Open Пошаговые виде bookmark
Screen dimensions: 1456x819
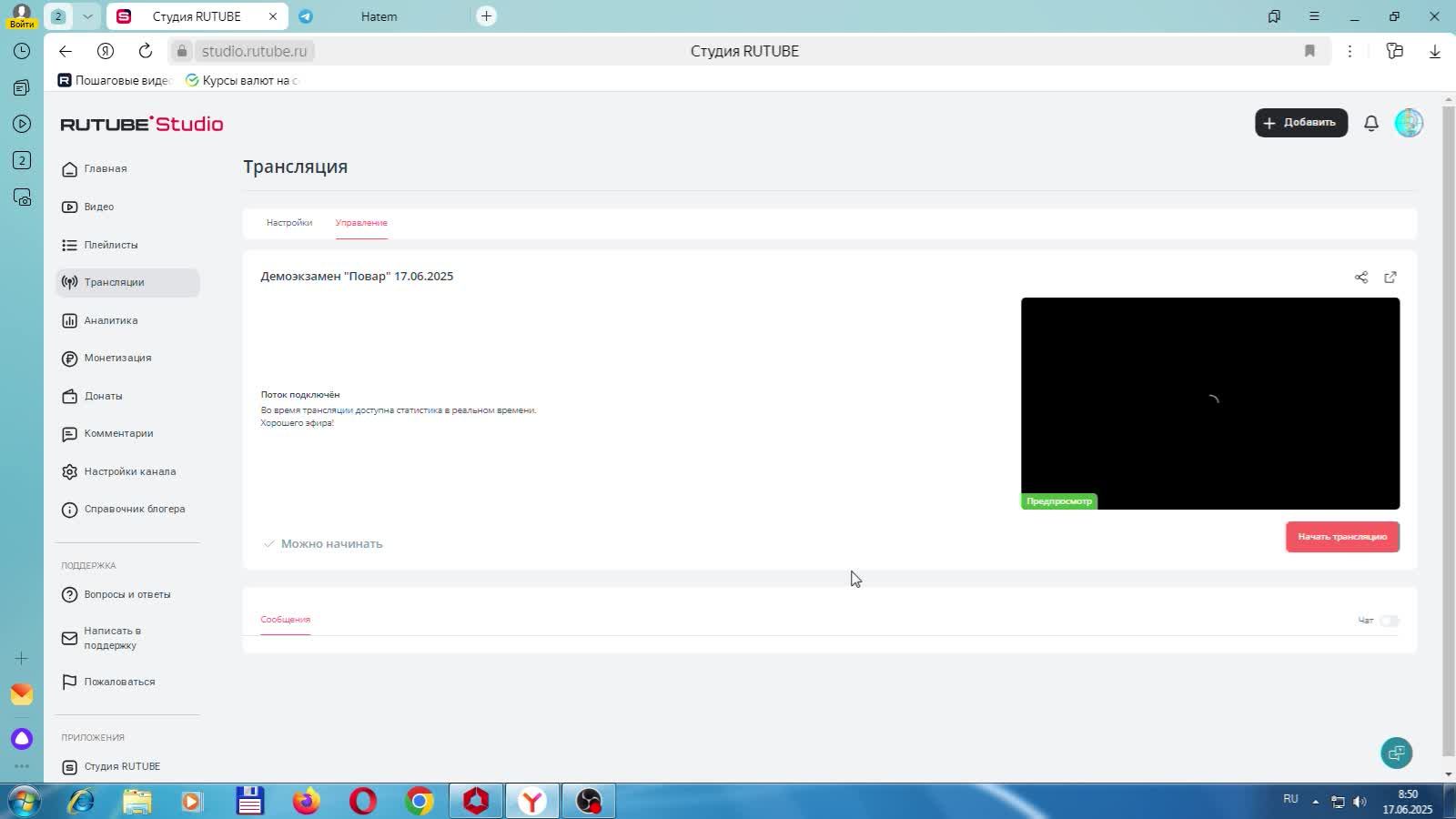[x=114, y=80]
